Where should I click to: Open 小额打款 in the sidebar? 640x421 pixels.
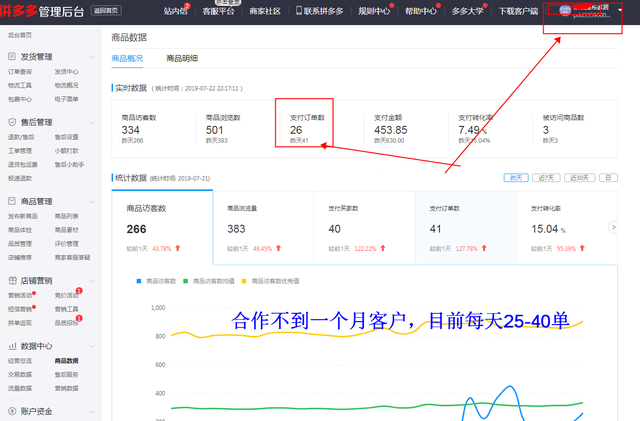click(x=67, y=151)
